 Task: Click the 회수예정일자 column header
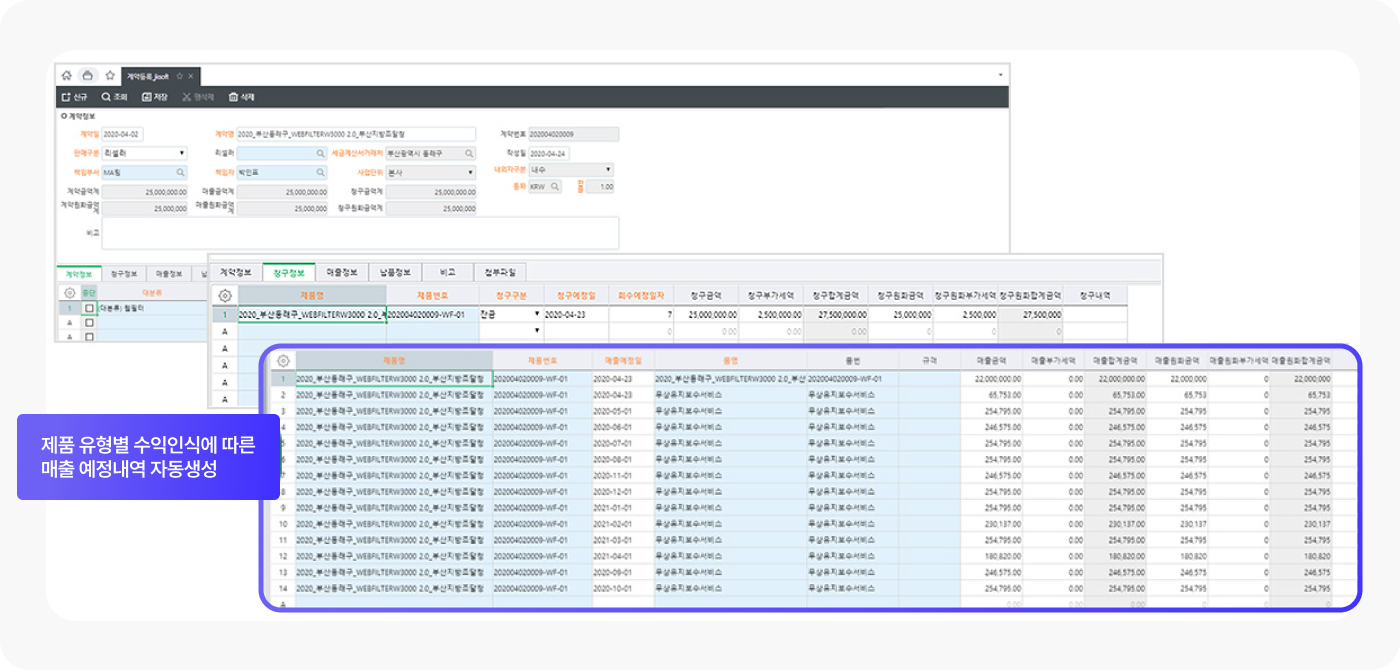click(640, 295)
